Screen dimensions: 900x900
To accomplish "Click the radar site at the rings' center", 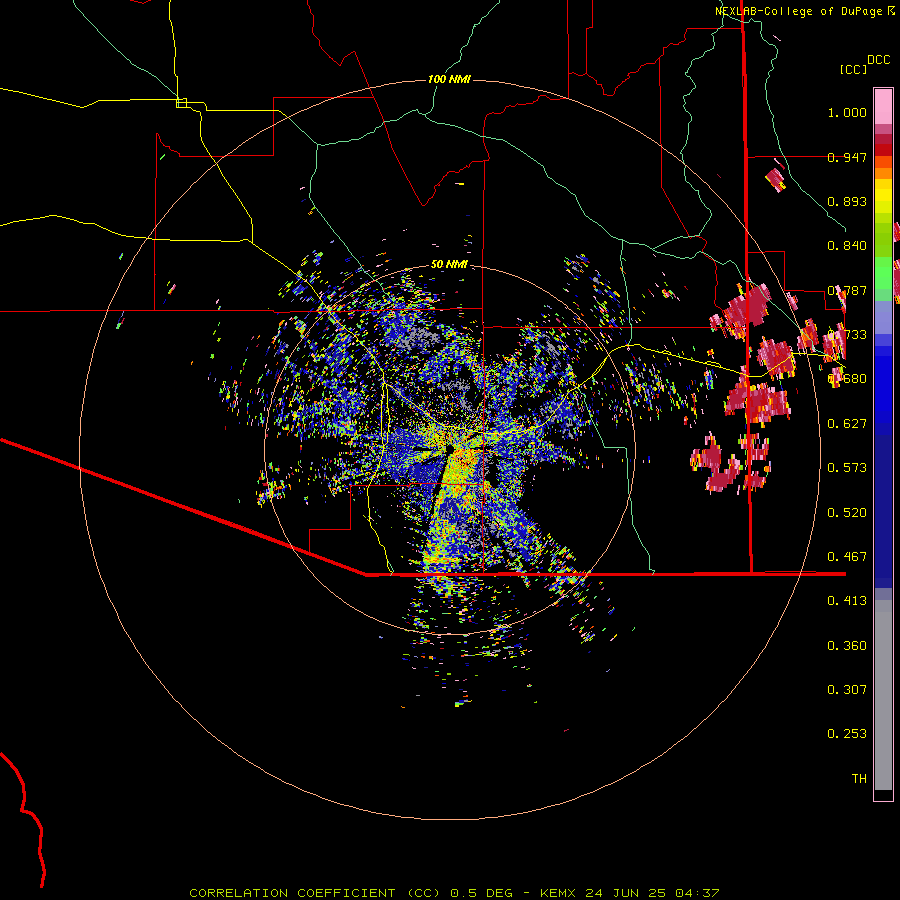I will (x=450, y=449).
